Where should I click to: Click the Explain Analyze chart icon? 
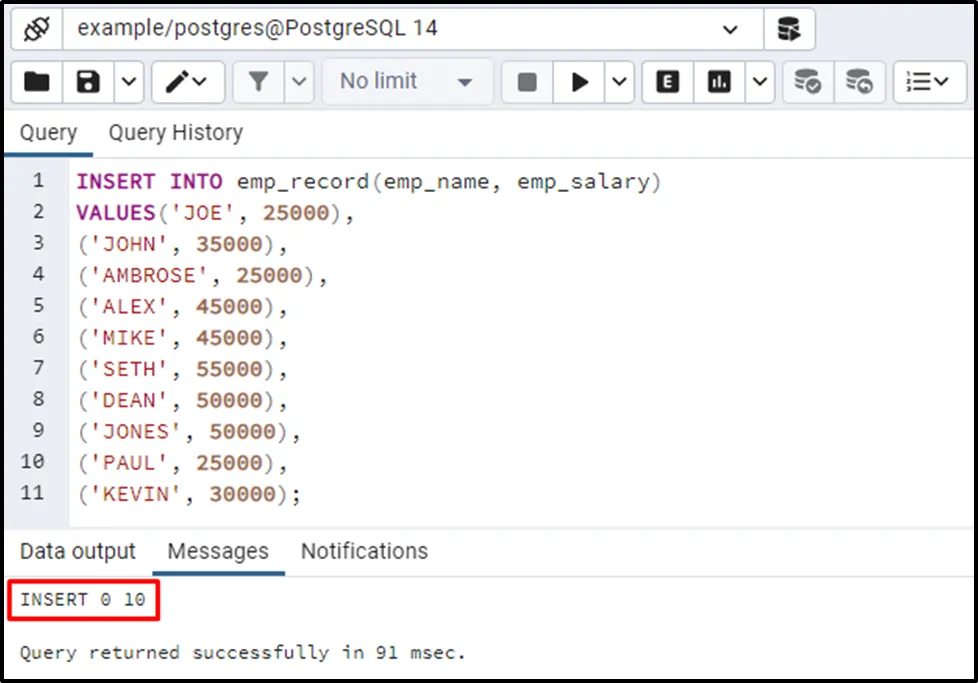click(718, 82)
